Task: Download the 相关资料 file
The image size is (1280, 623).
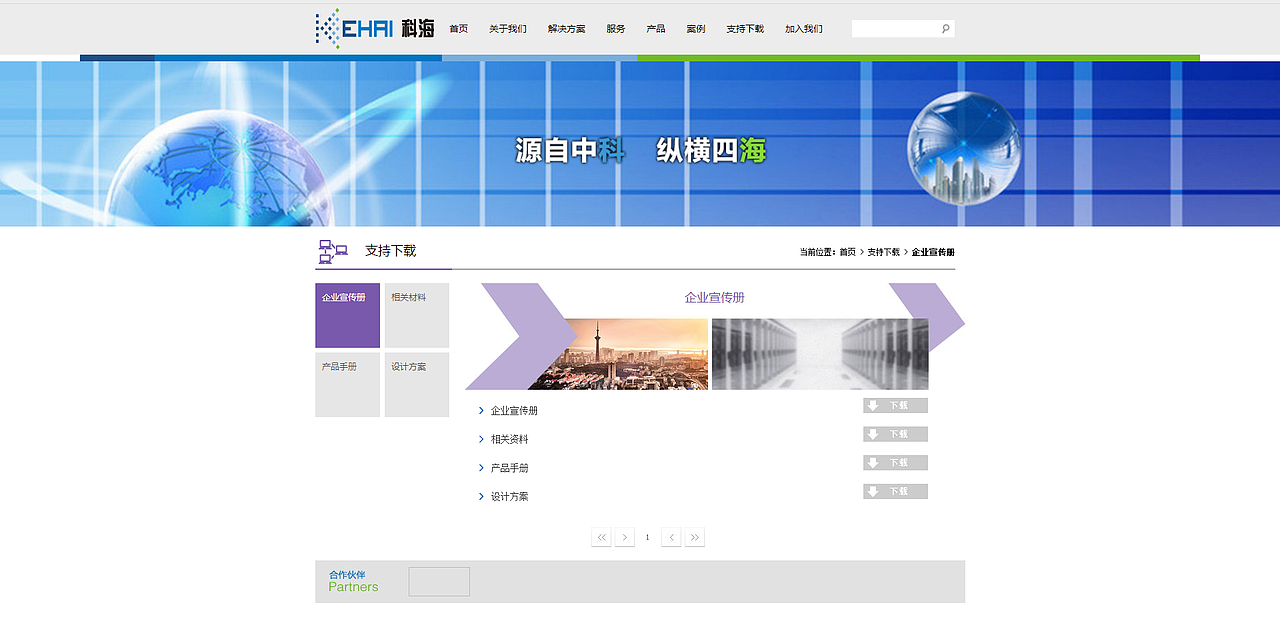Action: pos(895,434)
